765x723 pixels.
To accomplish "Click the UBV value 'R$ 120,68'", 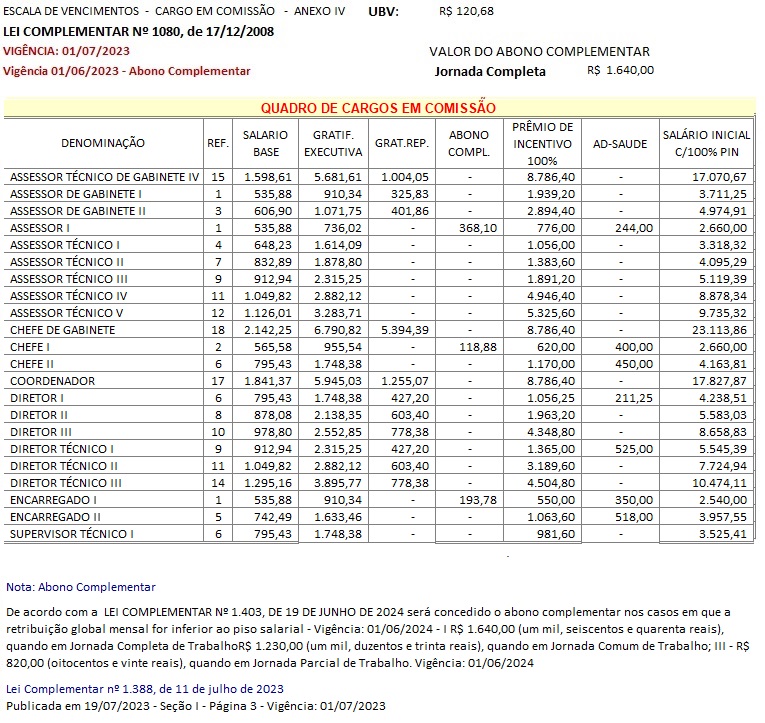I will (466, 11).
